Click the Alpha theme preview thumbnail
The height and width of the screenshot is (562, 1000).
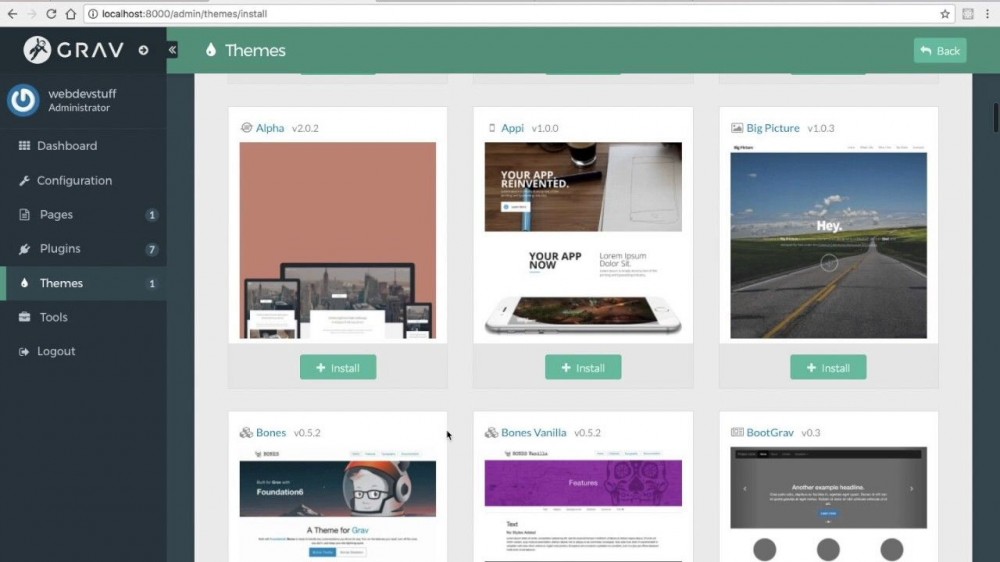coord(338,240)
